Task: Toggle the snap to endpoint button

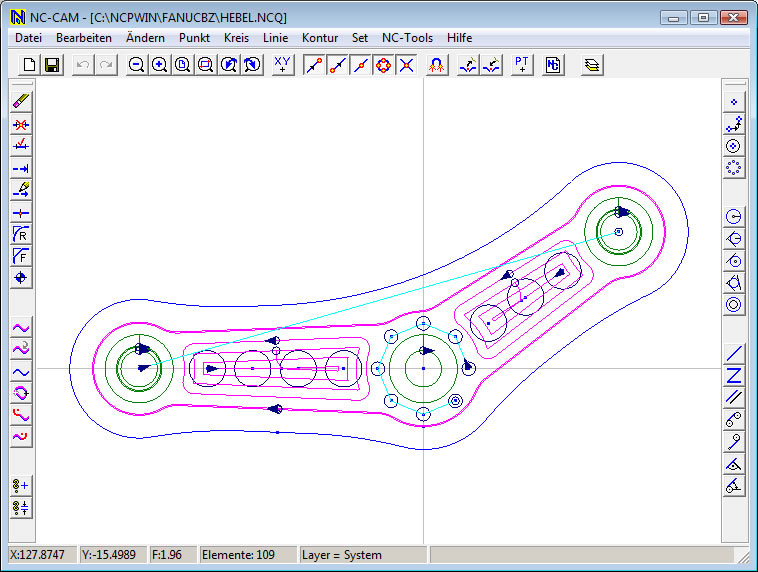Action: [315, 65]
